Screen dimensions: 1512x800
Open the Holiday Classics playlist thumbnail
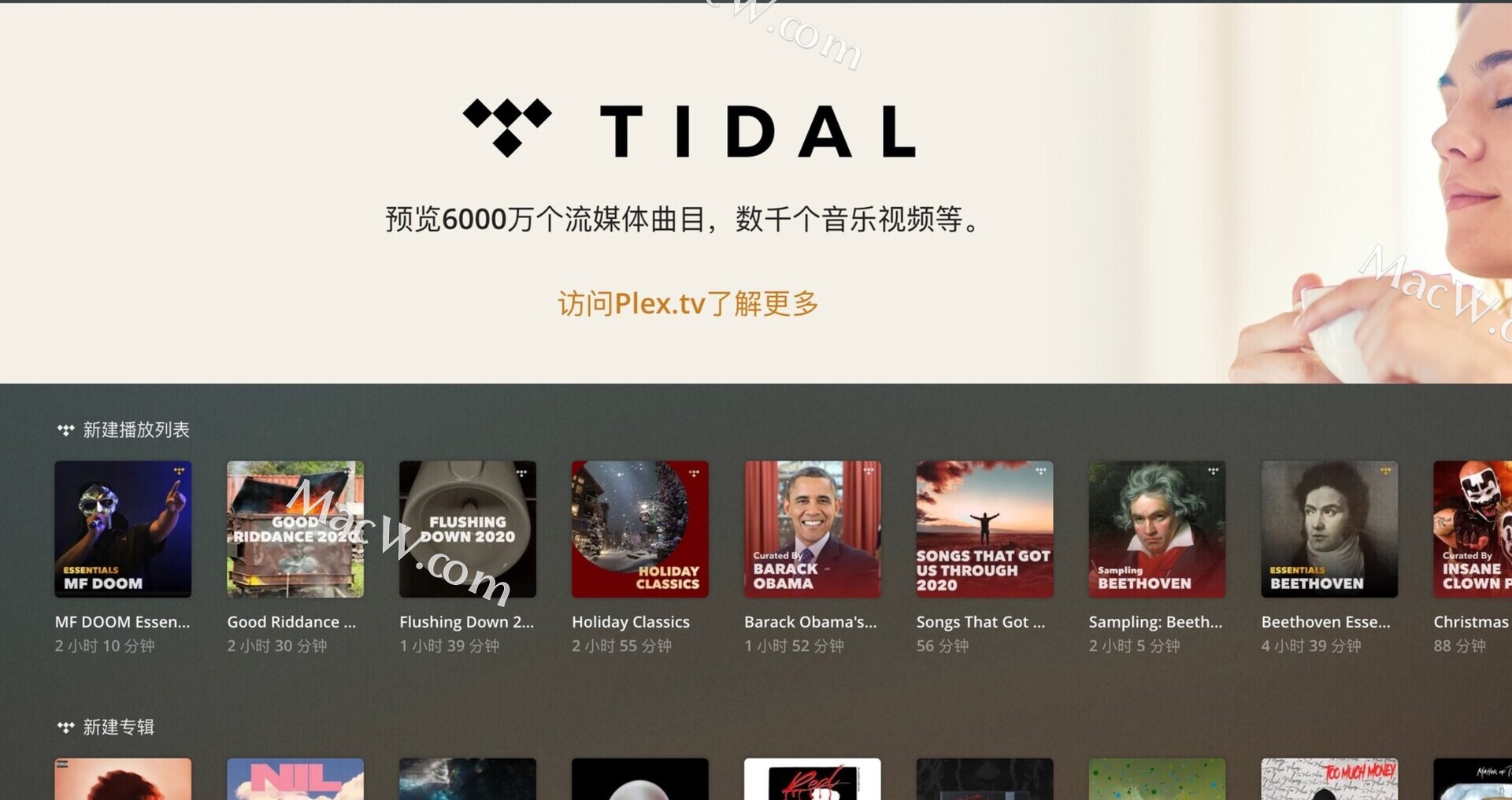click(640, 529)
